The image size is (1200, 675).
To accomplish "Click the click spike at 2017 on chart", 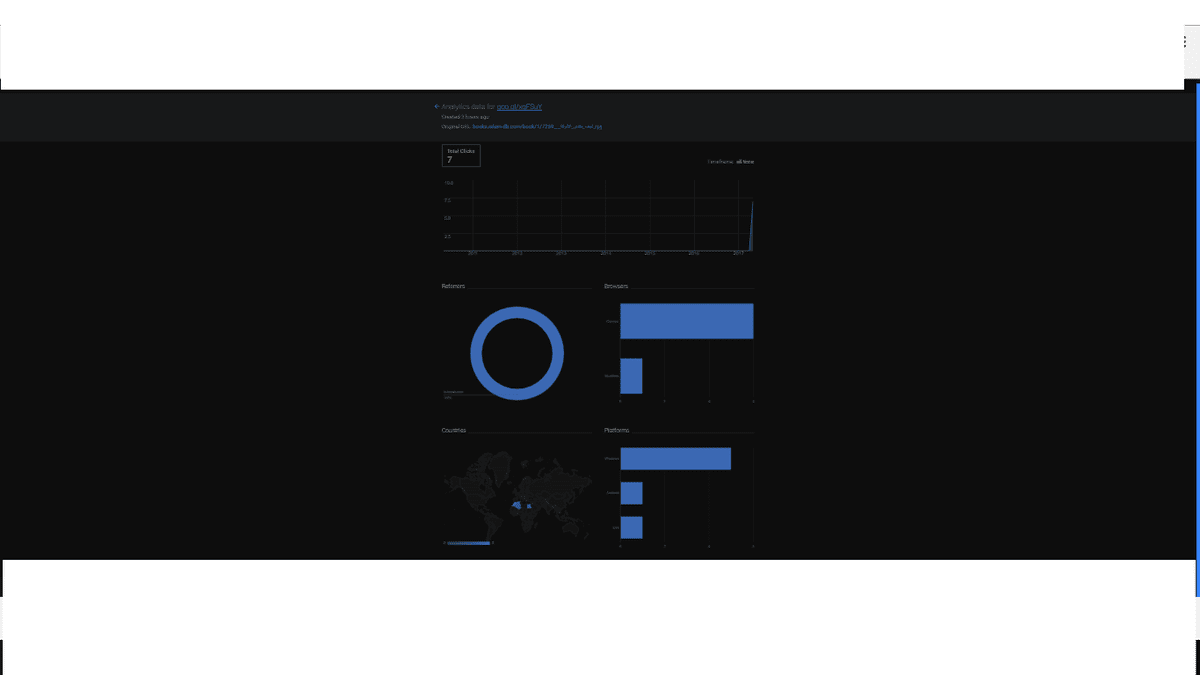I will coord(751,226).
